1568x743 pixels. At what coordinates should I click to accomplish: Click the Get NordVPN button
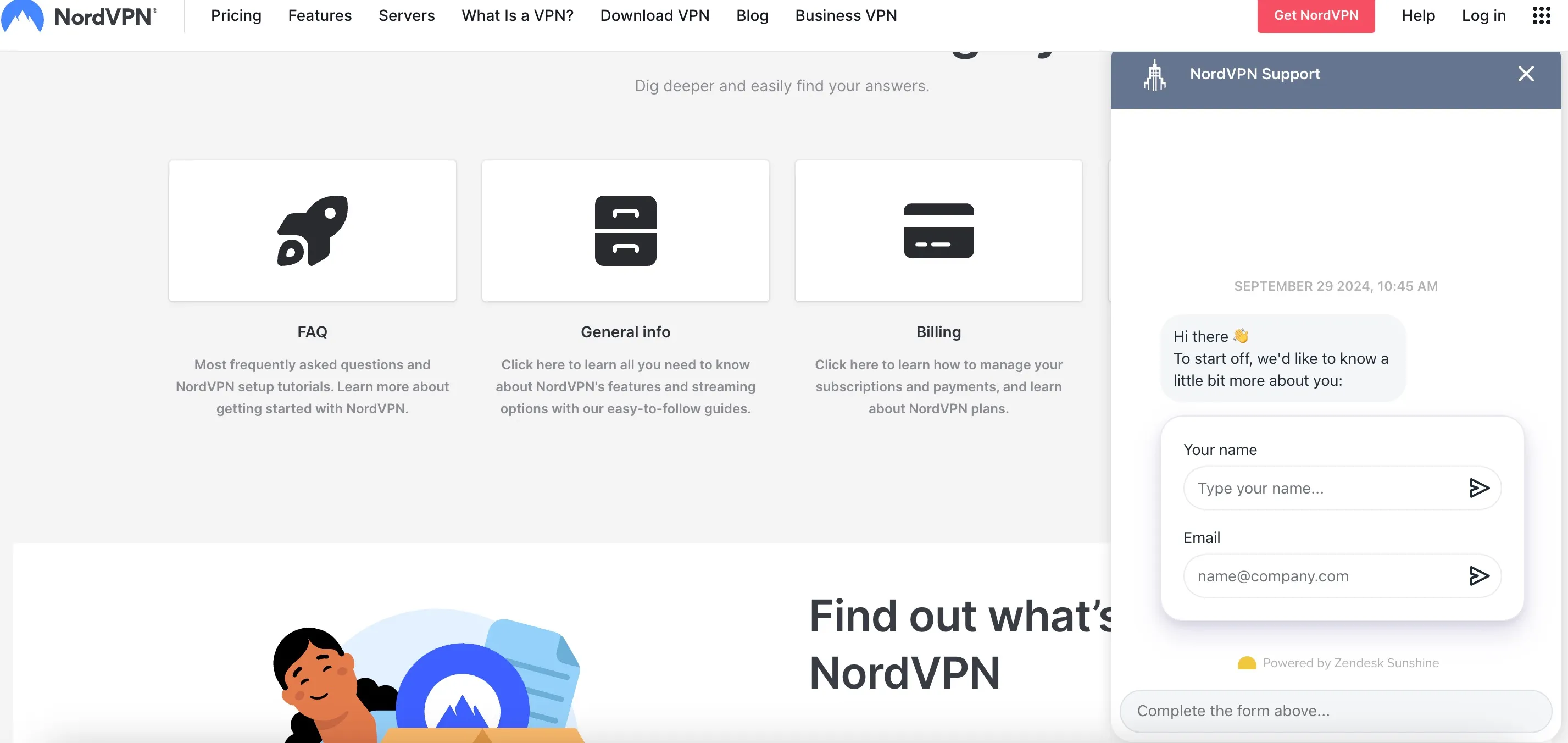point(1316,16)
